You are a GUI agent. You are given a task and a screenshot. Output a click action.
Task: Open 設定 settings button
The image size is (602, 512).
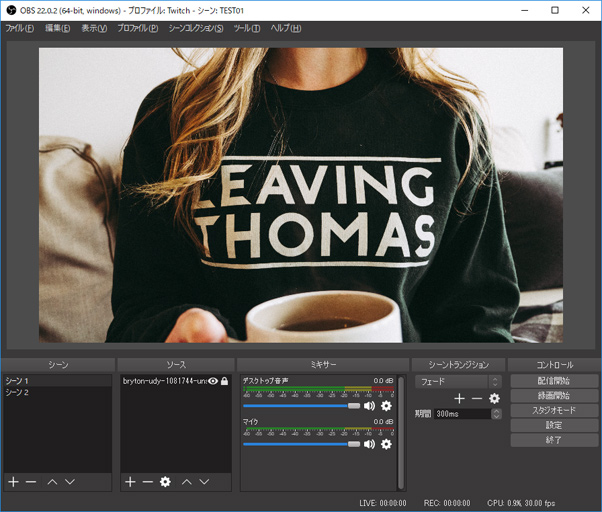point(554,425)
